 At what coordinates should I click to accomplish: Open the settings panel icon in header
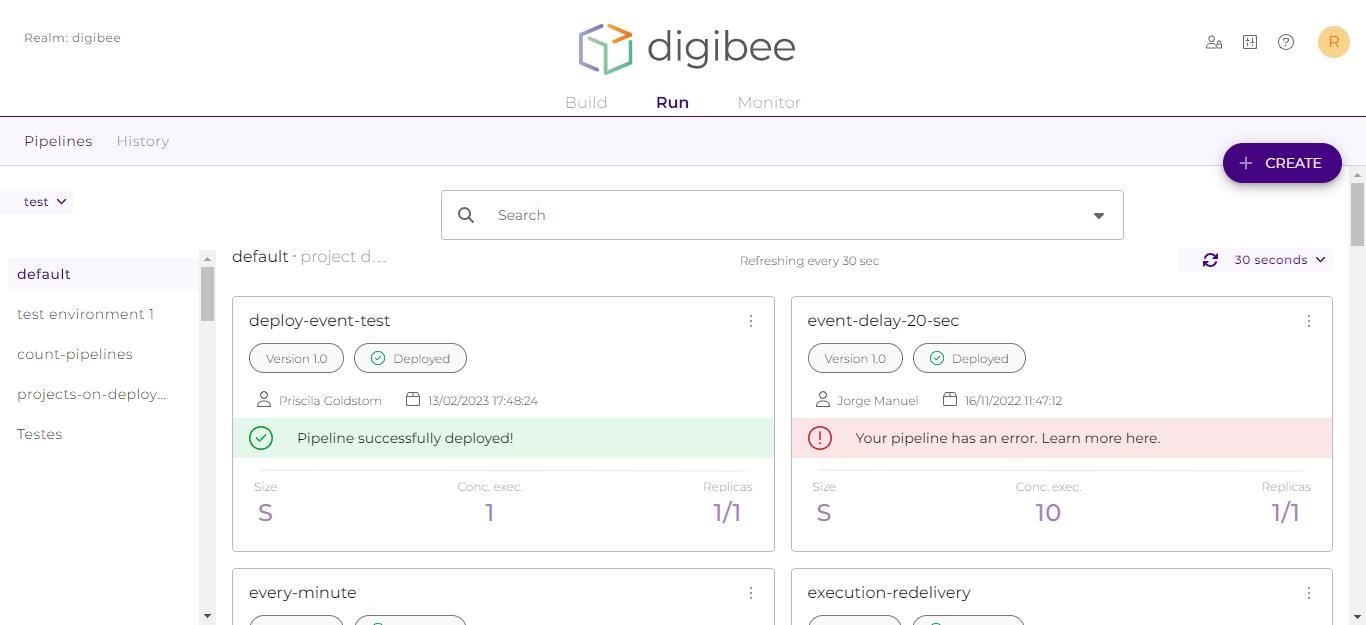coord(1249,42)
